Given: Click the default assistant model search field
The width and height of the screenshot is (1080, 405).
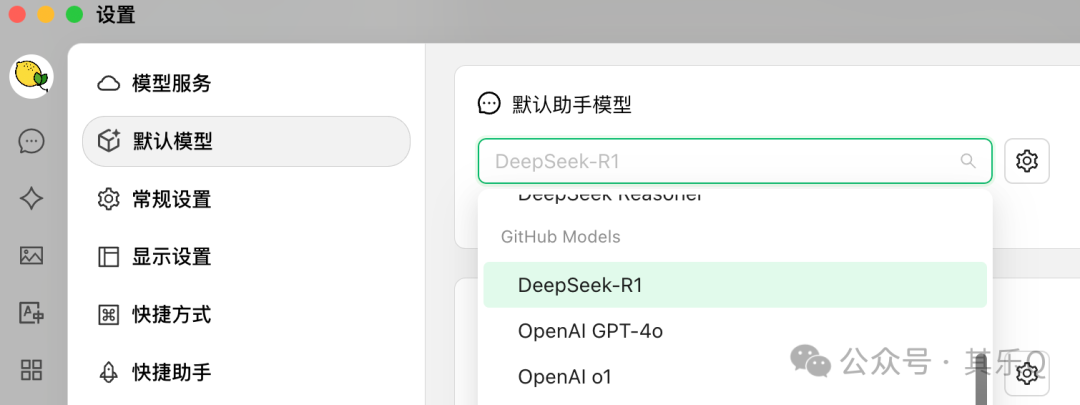Looking at the screenshot, I should coord(720,161).
